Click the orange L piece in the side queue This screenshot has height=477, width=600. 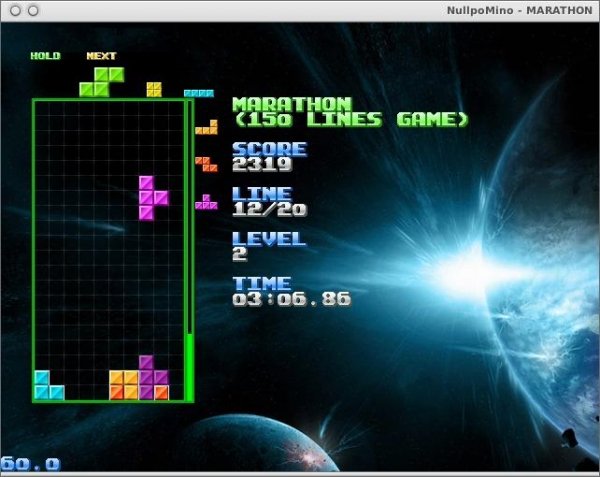(x=207, y=127)
